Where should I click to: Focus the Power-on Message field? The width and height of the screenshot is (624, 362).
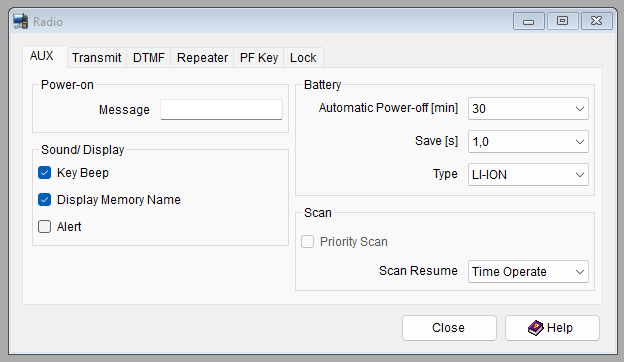[x=222, y=109]
